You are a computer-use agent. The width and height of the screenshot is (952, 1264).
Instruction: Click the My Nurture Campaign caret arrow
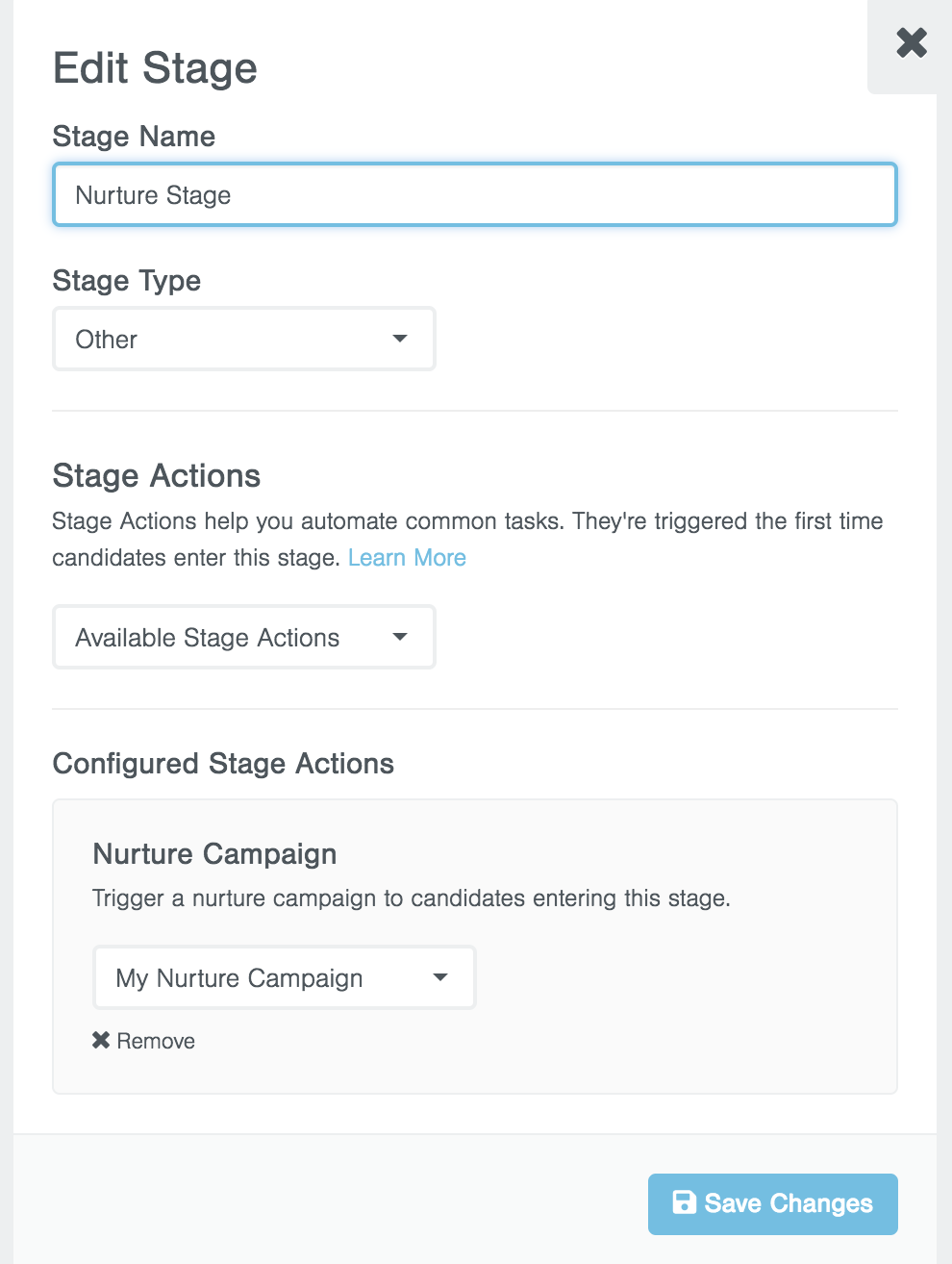(440, 977)
